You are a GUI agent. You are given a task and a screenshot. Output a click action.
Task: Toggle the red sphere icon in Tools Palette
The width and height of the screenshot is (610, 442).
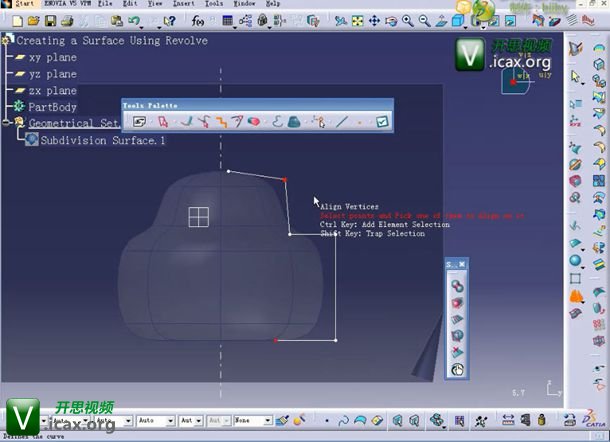(254, 122)
